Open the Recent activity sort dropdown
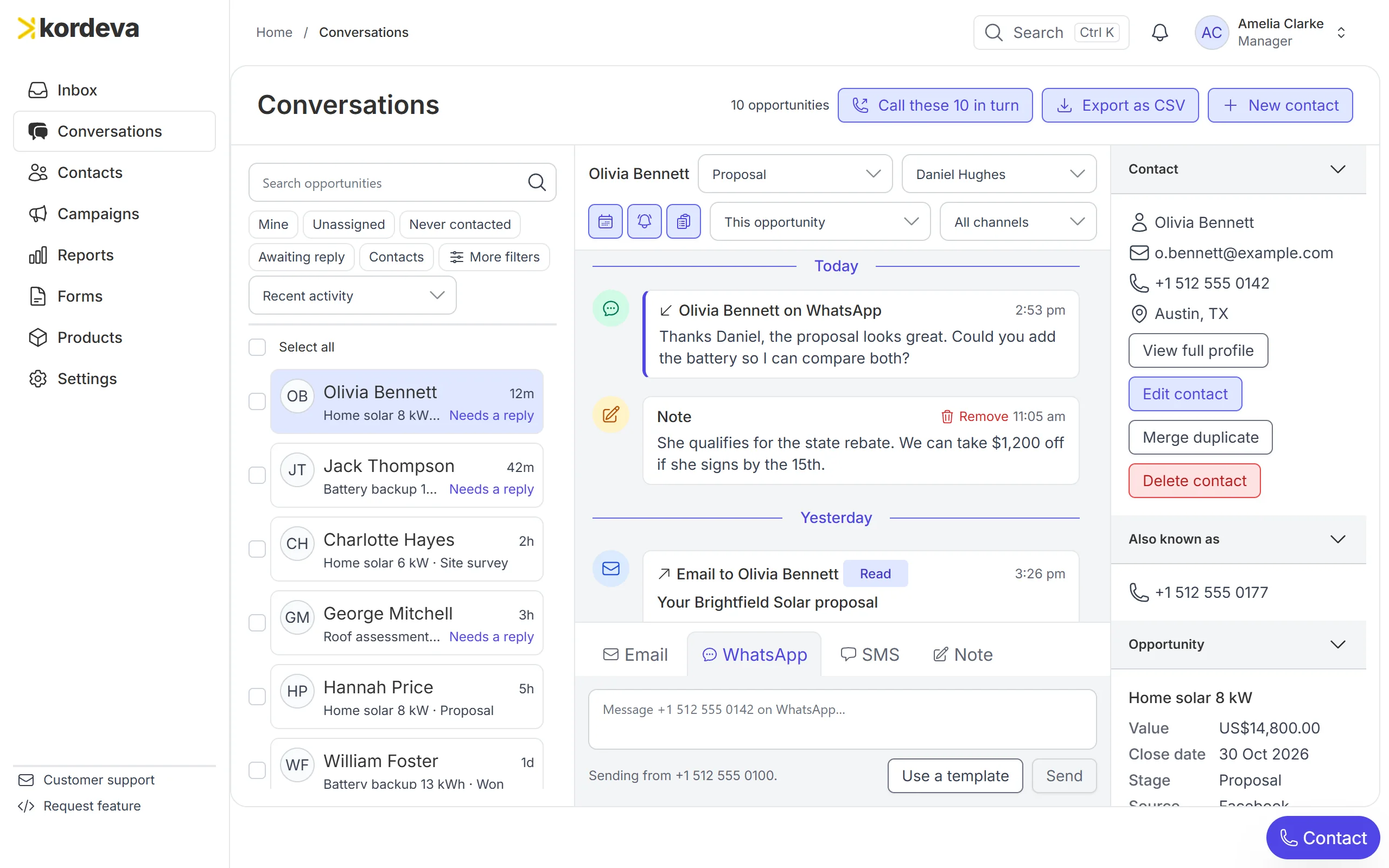 [x=353, y=296]
